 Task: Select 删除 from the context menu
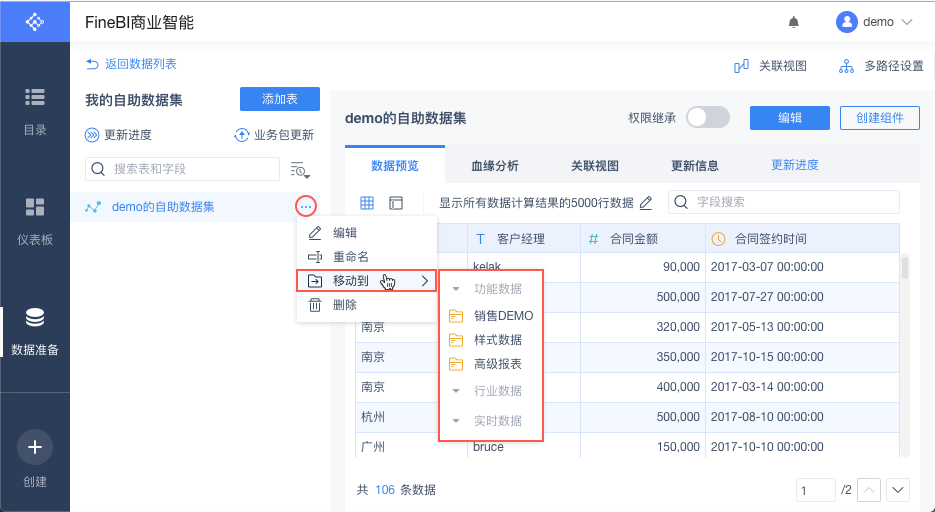tap(345, 305)
